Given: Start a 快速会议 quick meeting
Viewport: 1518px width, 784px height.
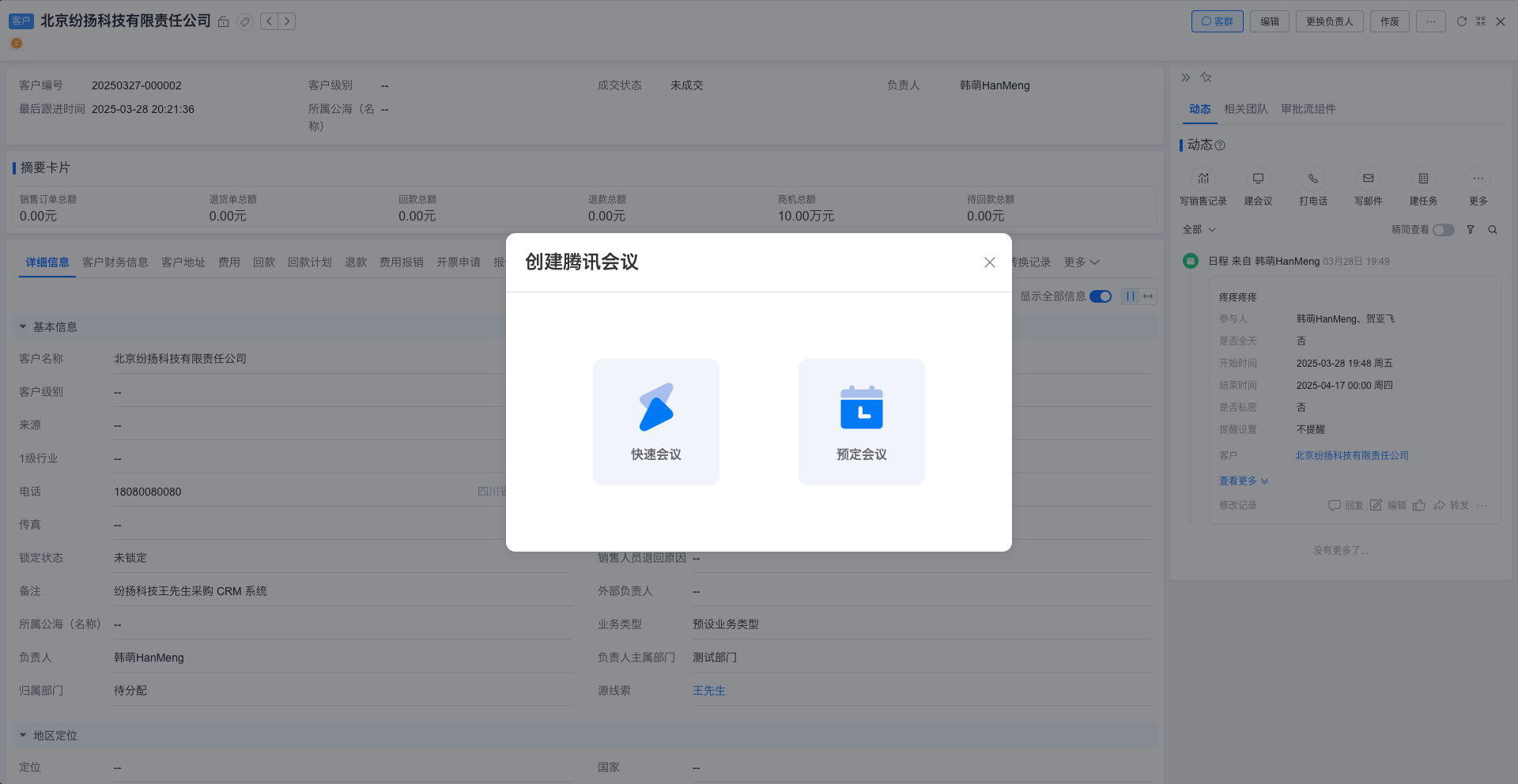Looking at the screenshot, I should pos(656,421).
